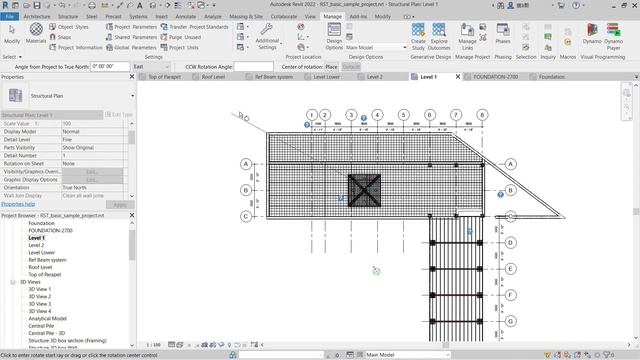Screen dimensions: 640x360
Task: Open Global Parameters
Action: pyautogui.click(x=131, y=47)
